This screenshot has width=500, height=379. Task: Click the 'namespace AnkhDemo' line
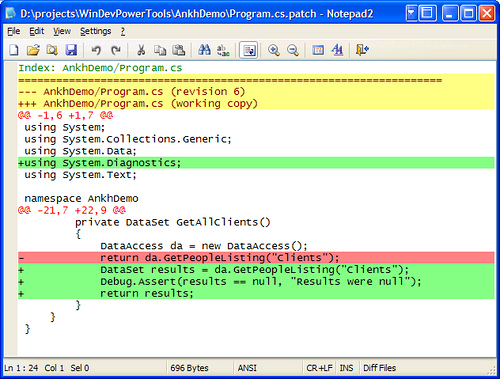(x=81, y=199)
